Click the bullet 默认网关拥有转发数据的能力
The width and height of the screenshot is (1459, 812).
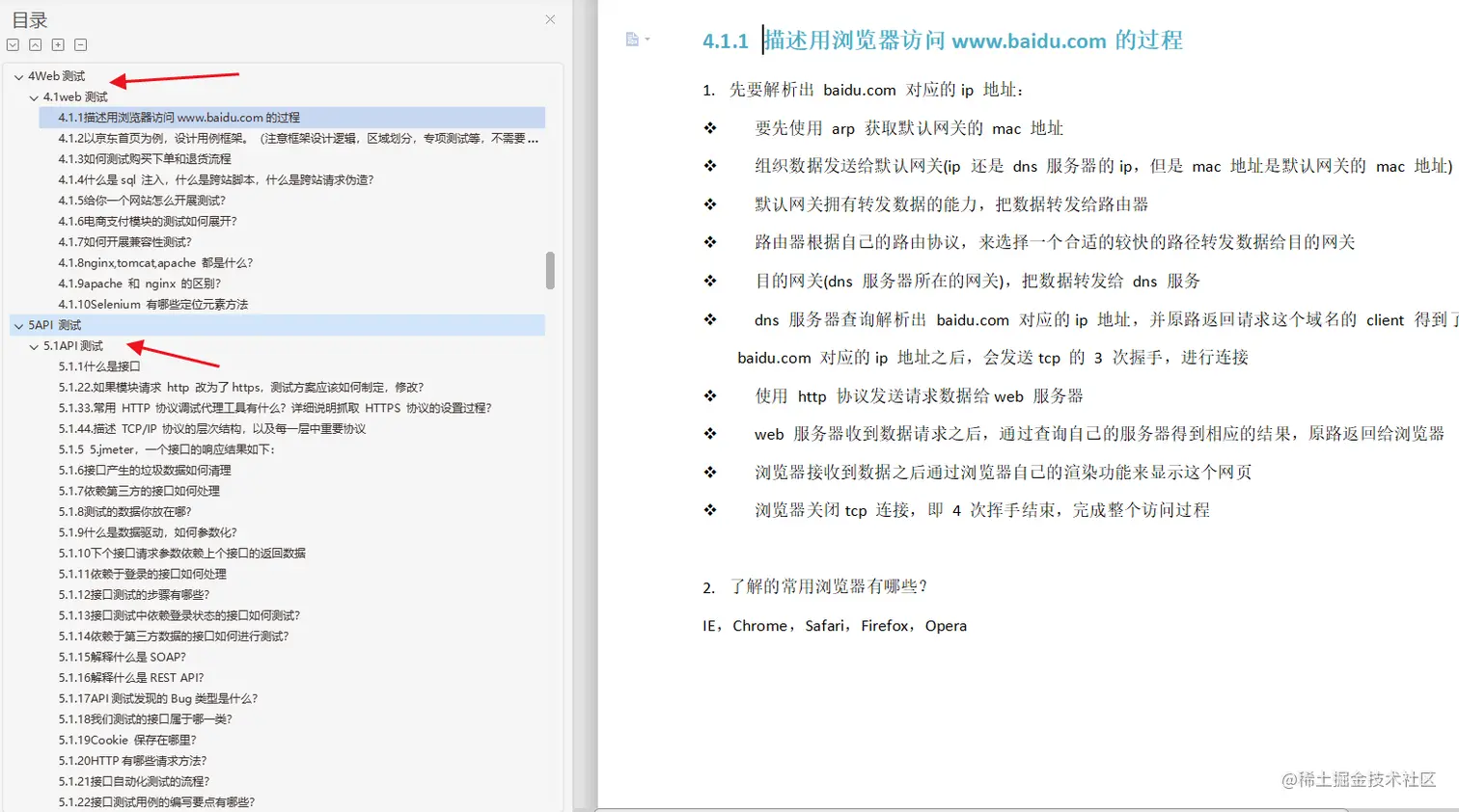[x=951, y=204]
